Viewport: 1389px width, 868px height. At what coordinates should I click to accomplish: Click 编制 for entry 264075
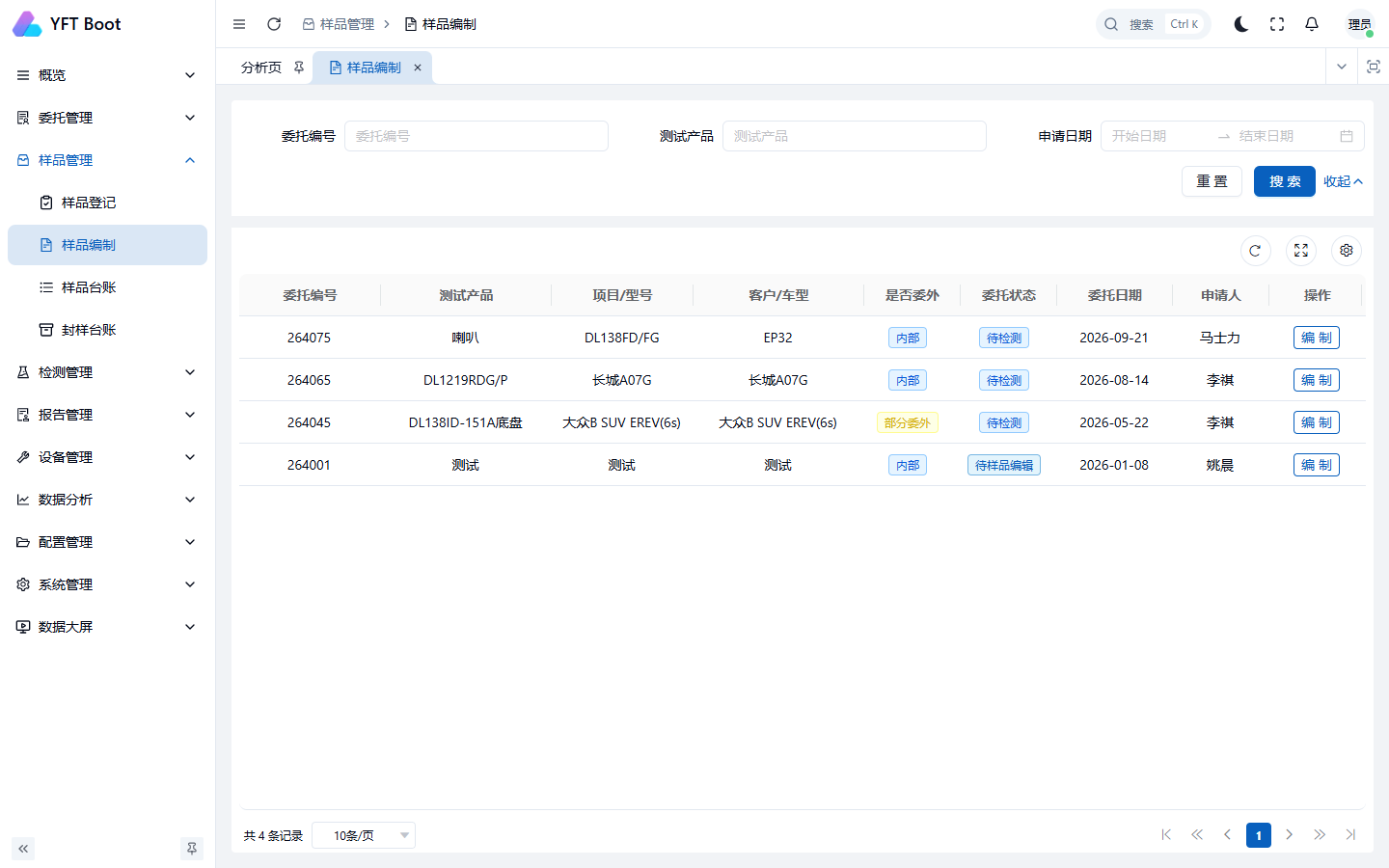(1317, 338)
